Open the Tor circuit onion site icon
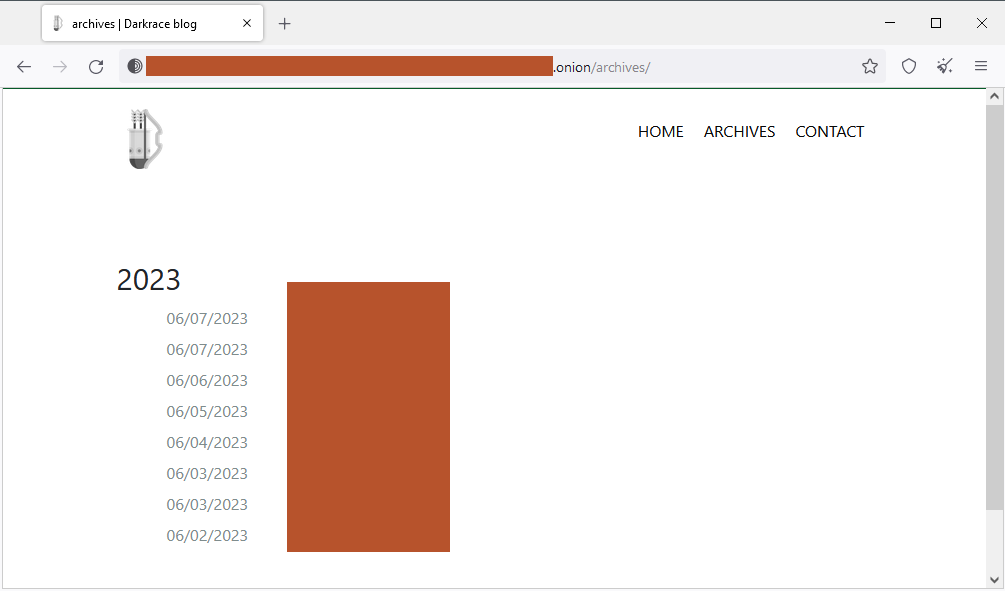The width and height of the screenshot is (1005, 591). coord(135,66)
